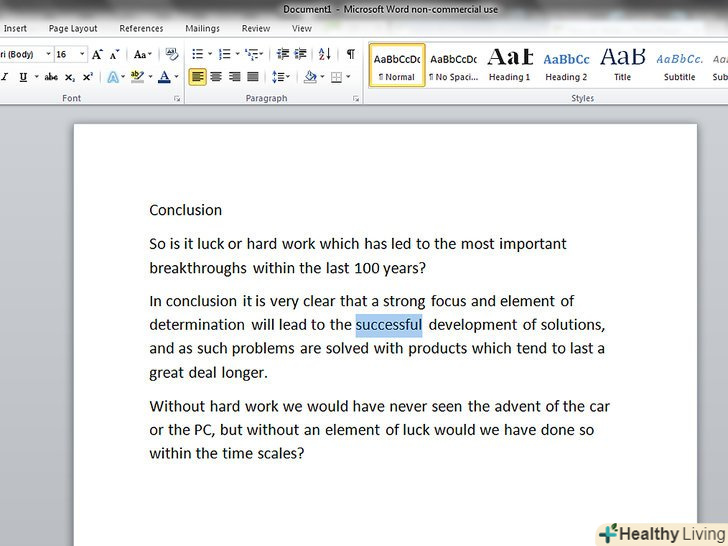This screenshot has height=546, width=728.
Task: Toggle Justify alignment
Action: (253, 77)
